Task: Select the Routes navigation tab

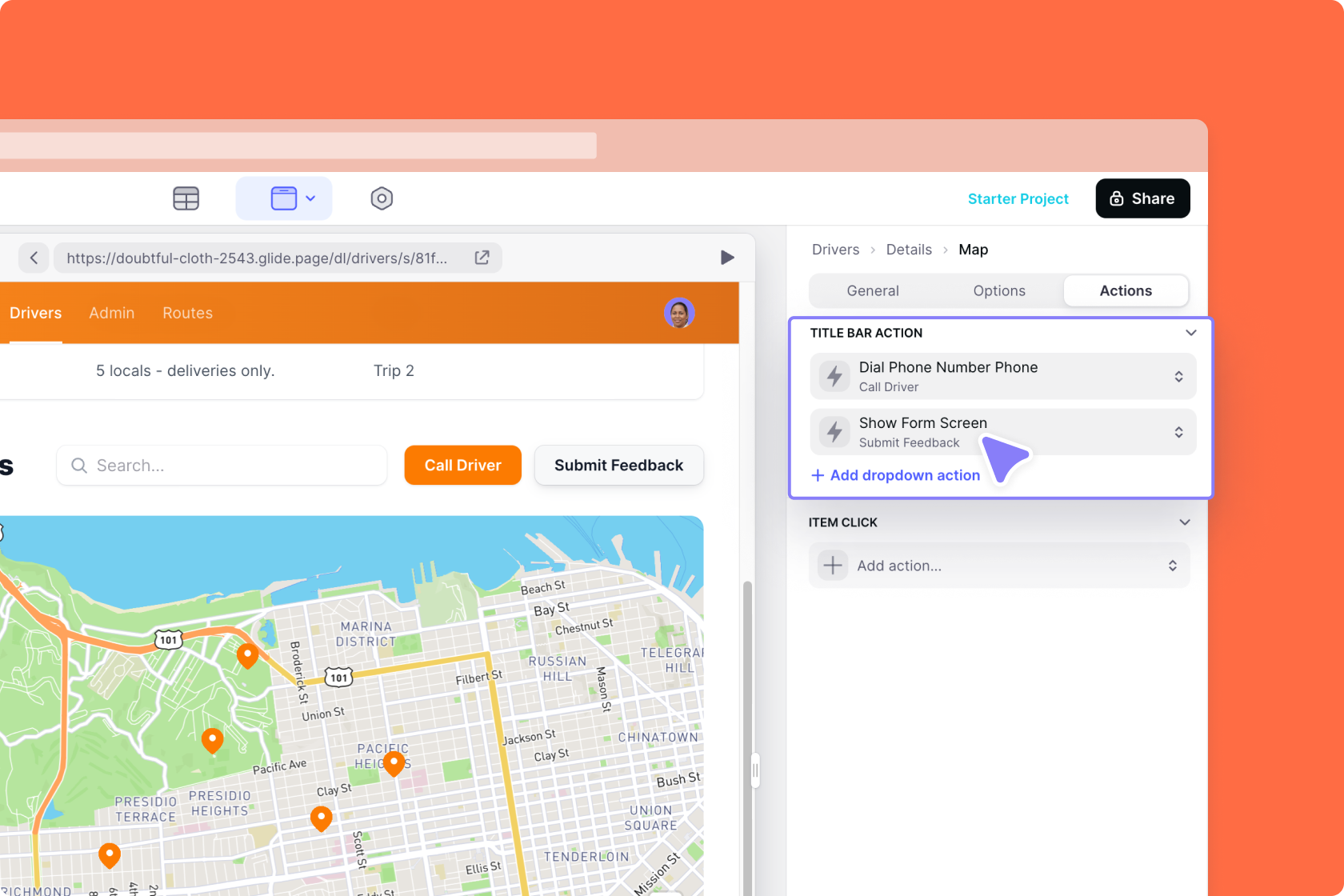Action: [x=187, y=313]
